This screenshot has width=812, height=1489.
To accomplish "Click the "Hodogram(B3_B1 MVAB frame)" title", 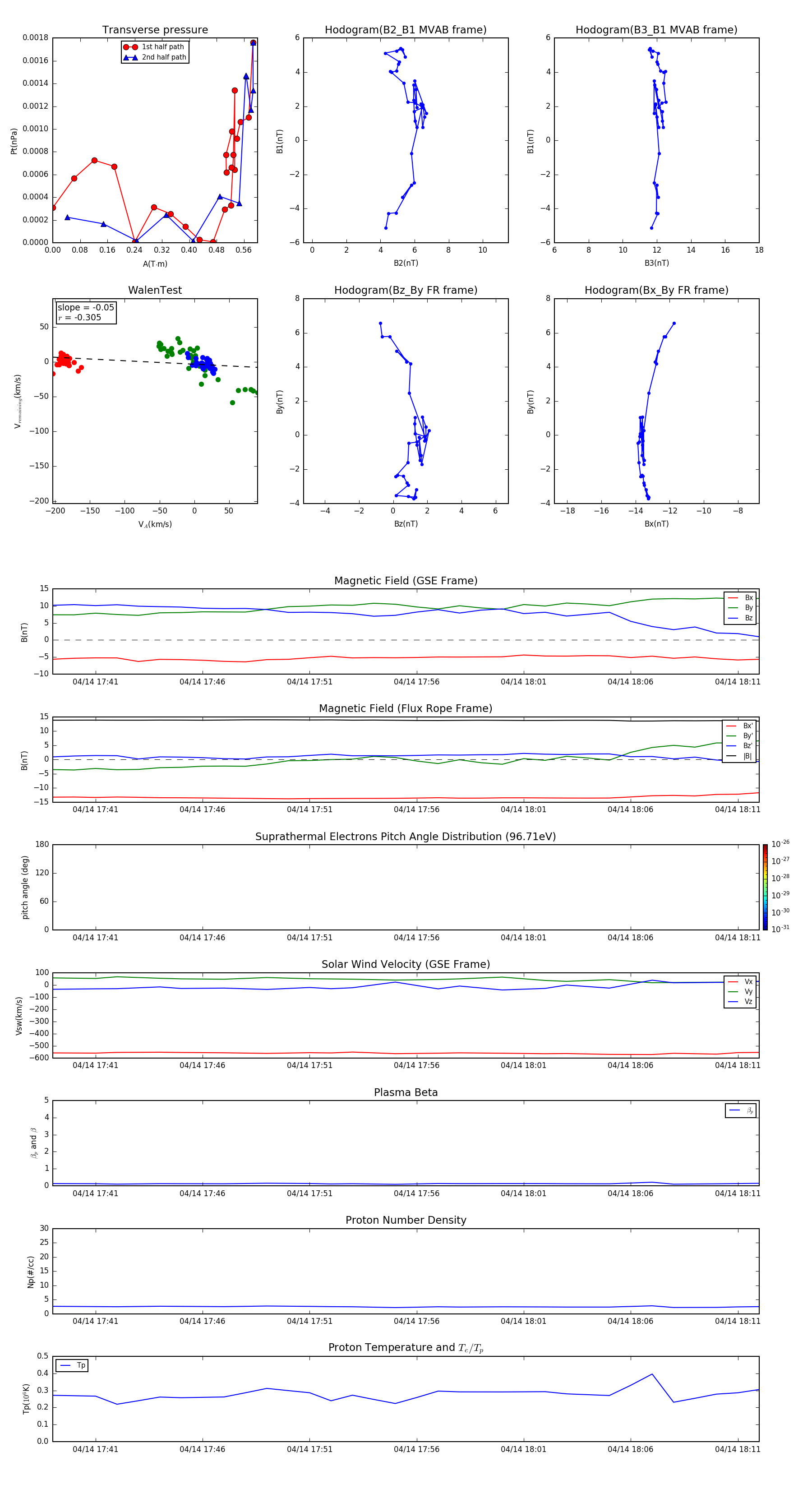I will [656, 29].
